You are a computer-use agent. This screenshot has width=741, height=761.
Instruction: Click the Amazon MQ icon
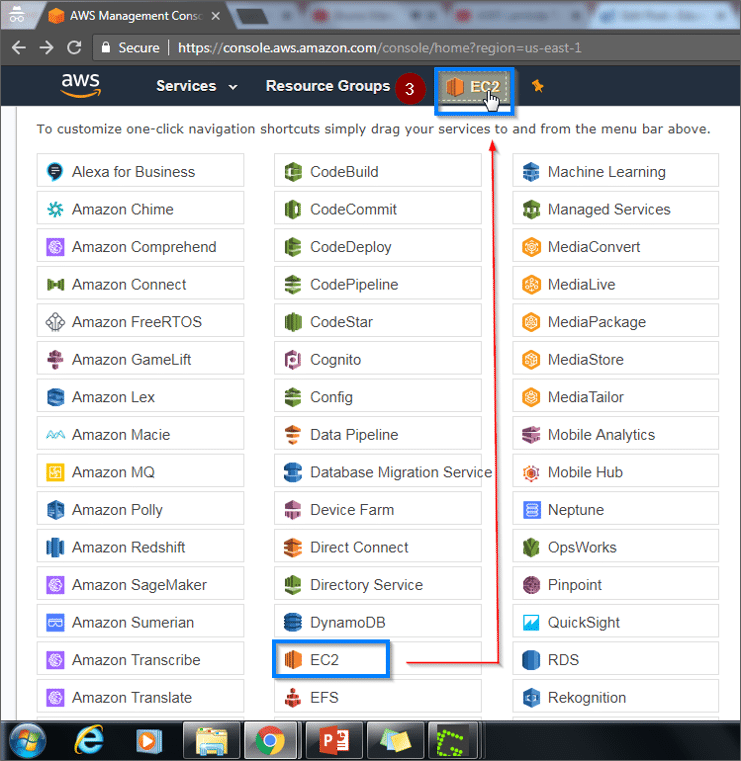pos(55,472)
